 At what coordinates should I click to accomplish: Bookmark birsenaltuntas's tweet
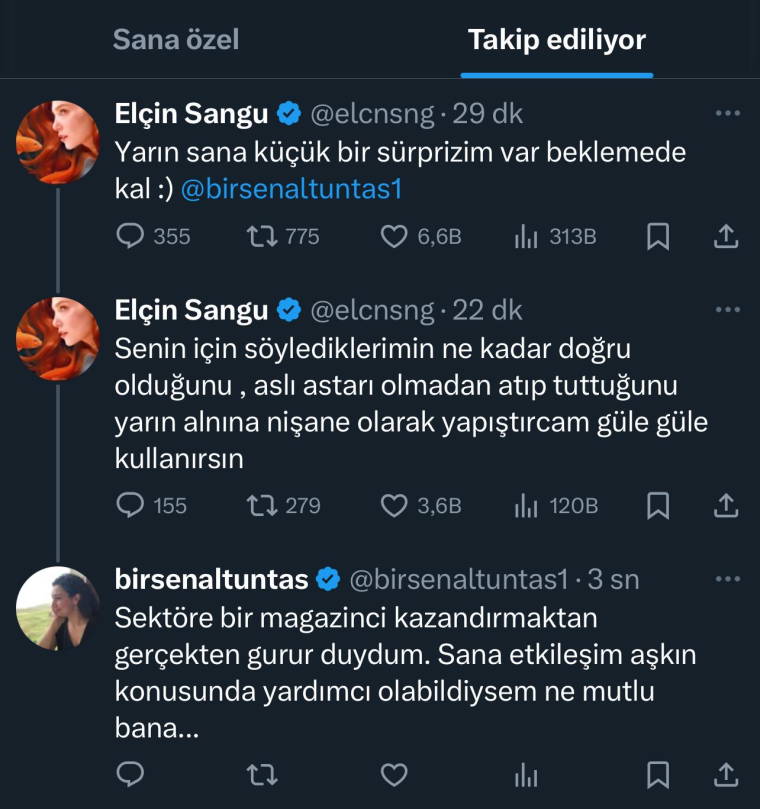pyautogui.click(x=657, y=774)
